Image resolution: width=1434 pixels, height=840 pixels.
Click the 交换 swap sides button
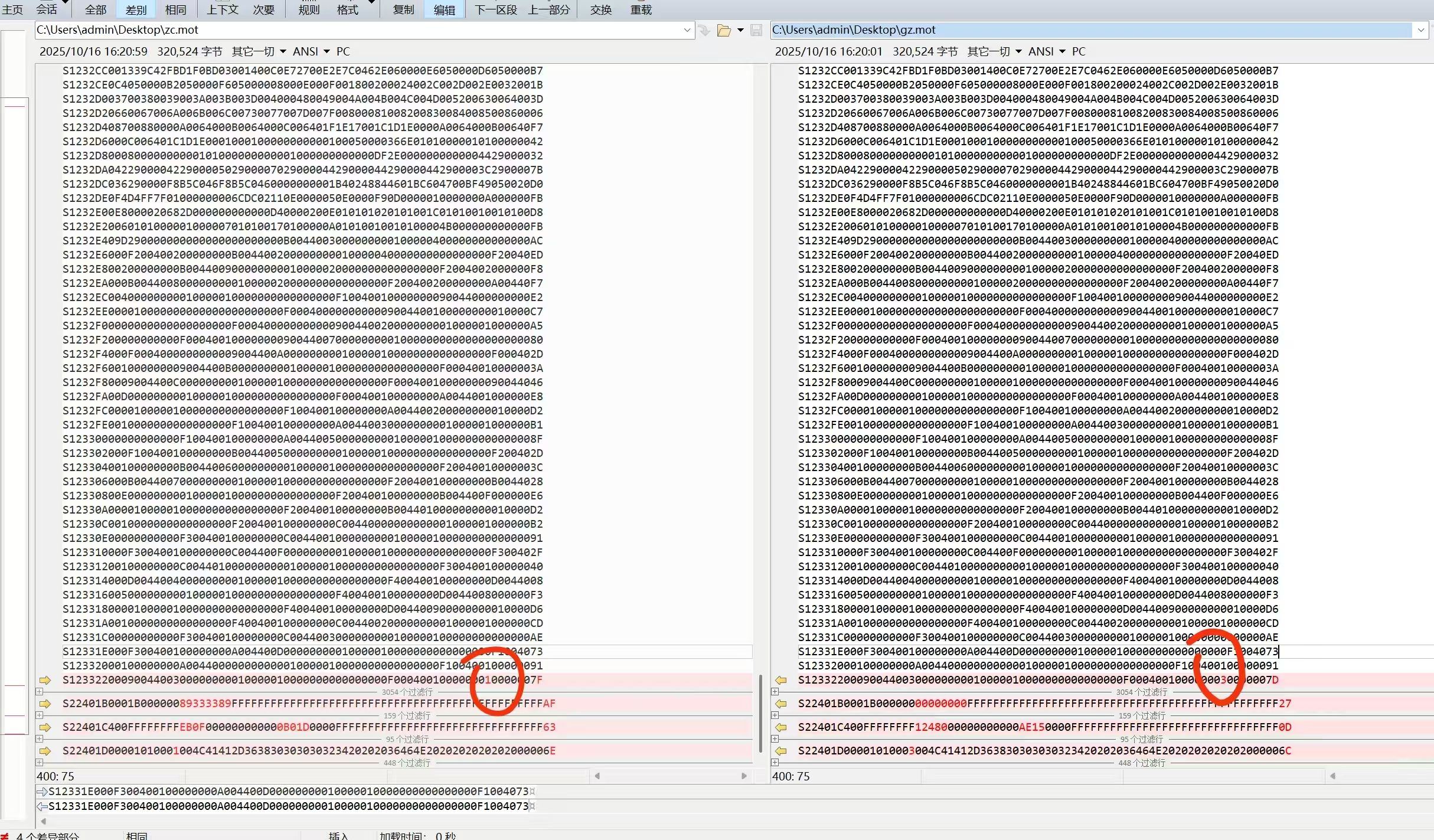pos(601,9)
